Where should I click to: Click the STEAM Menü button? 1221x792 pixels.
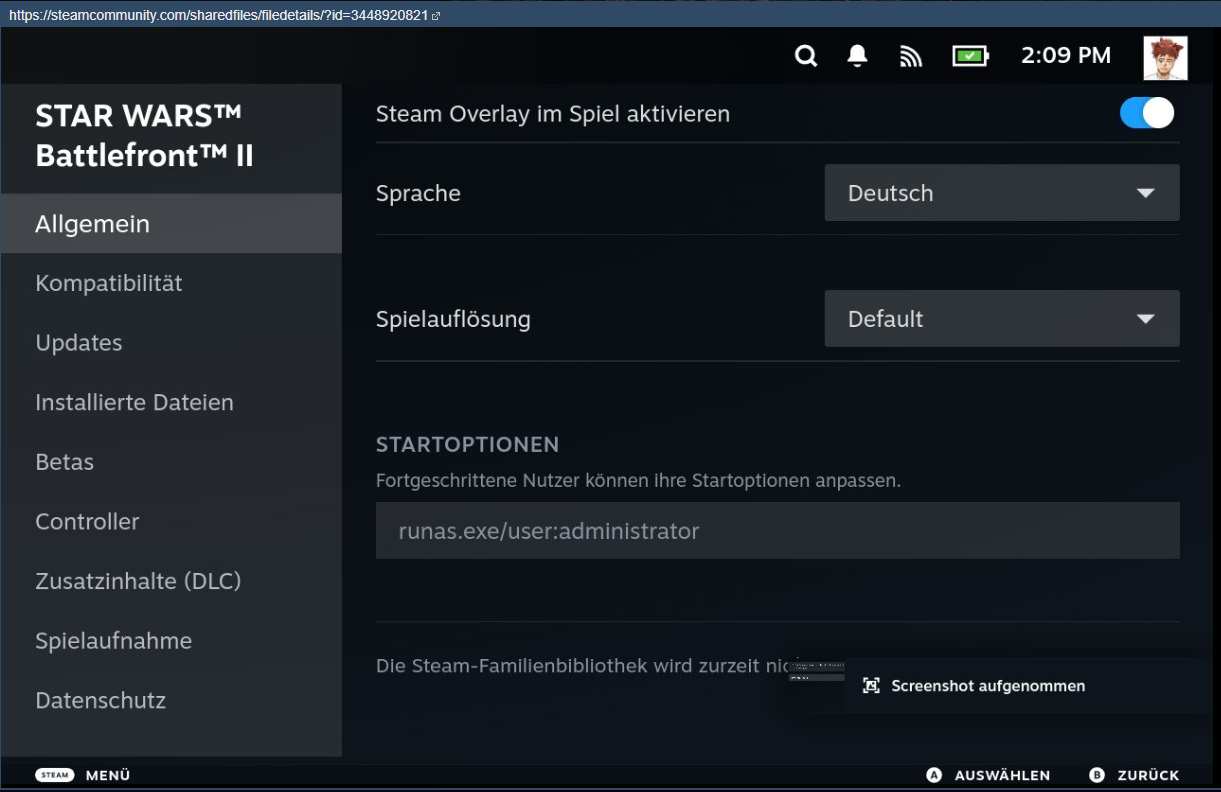(x=83, y=775)
